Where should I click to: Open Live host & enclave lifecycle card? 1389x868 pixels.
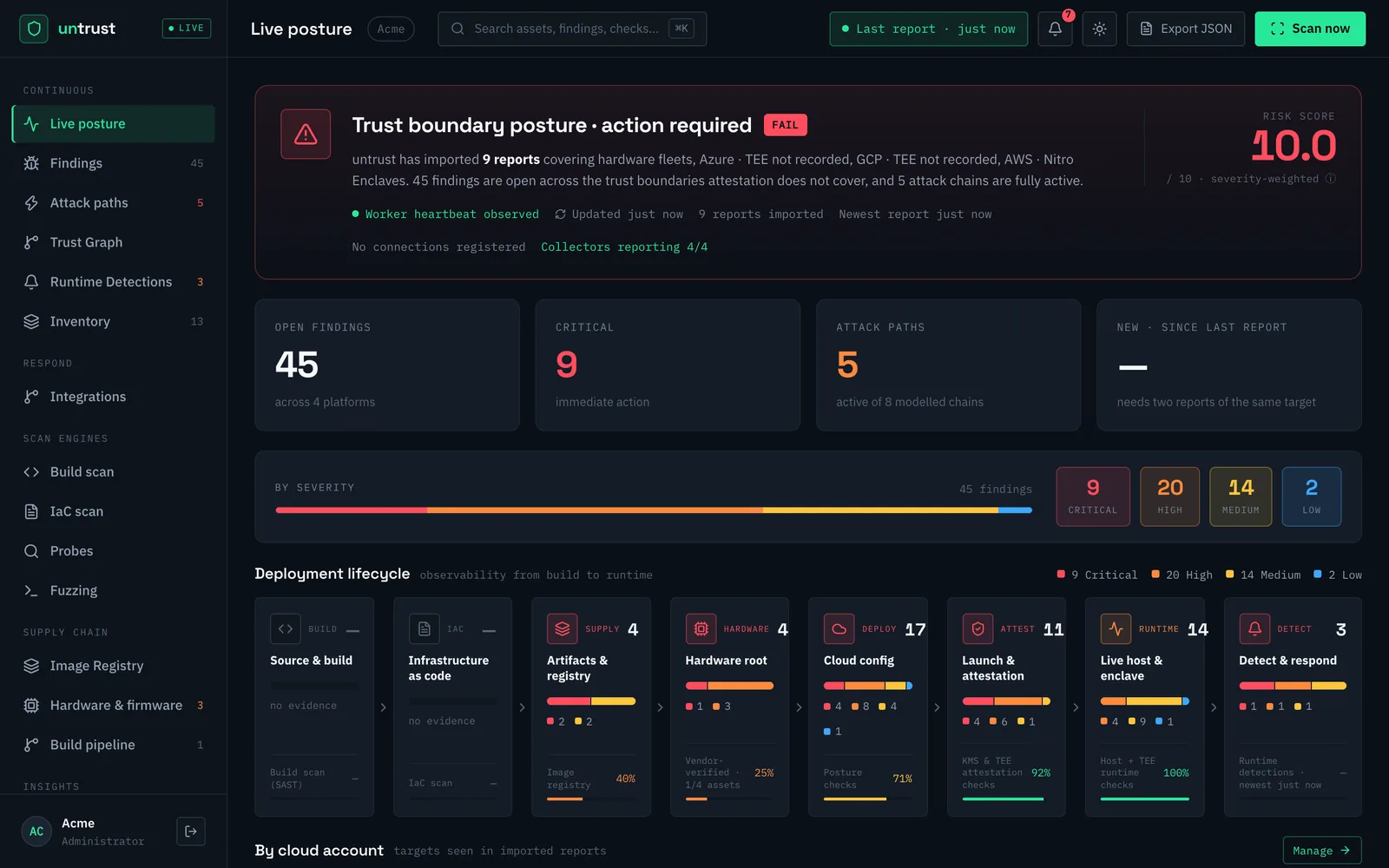click(x=1145, y=707)
